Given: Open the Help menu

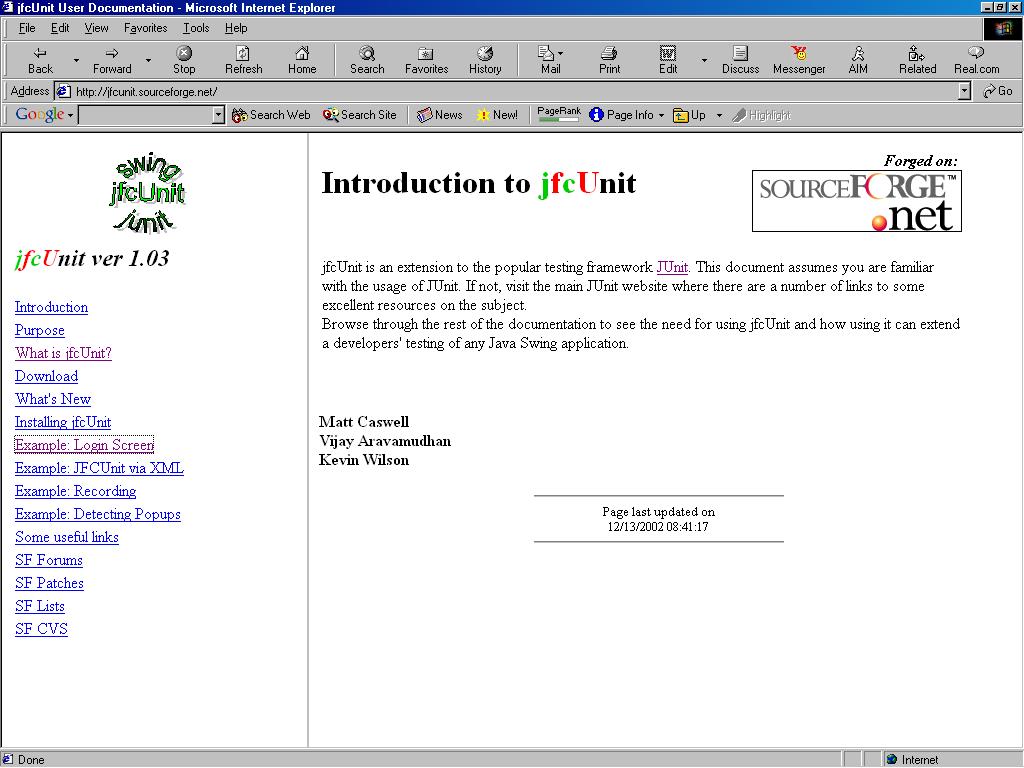Looking at the screenshot, I should [x=236, y=28].
